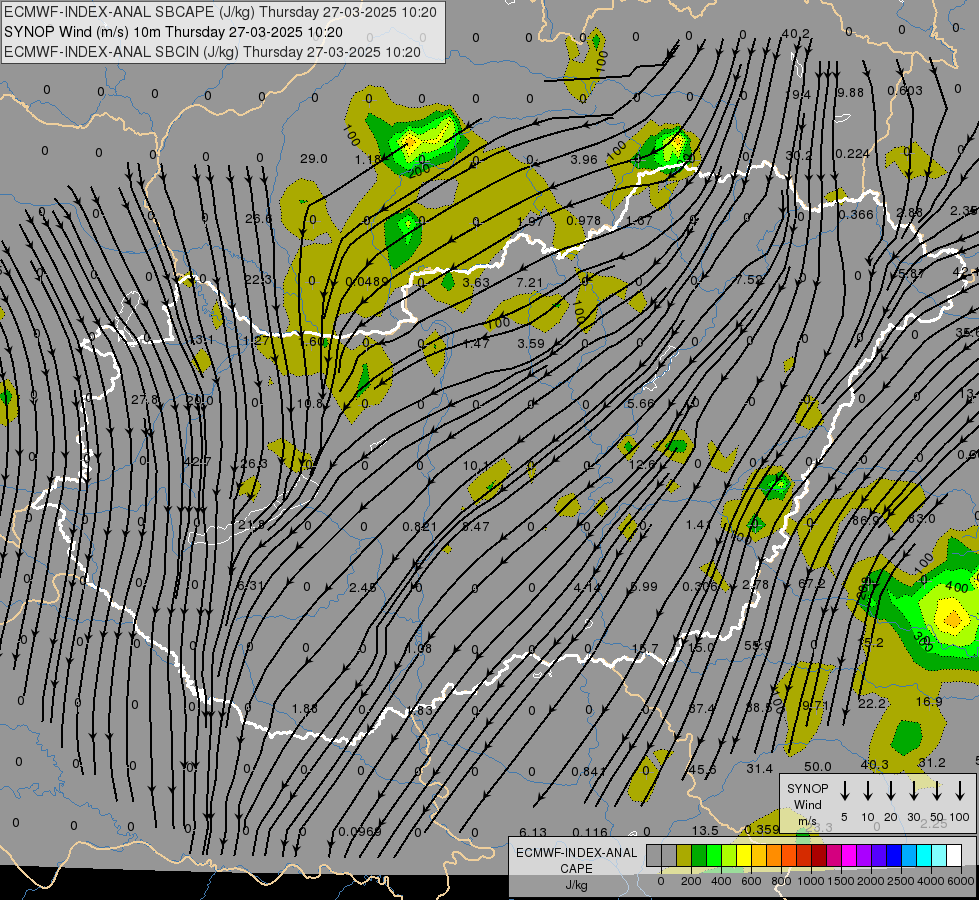Click the 30 m/s wind arrow in legend
Image resolution: width=979 pixels, height=900 pixels.
coord(914,791)
